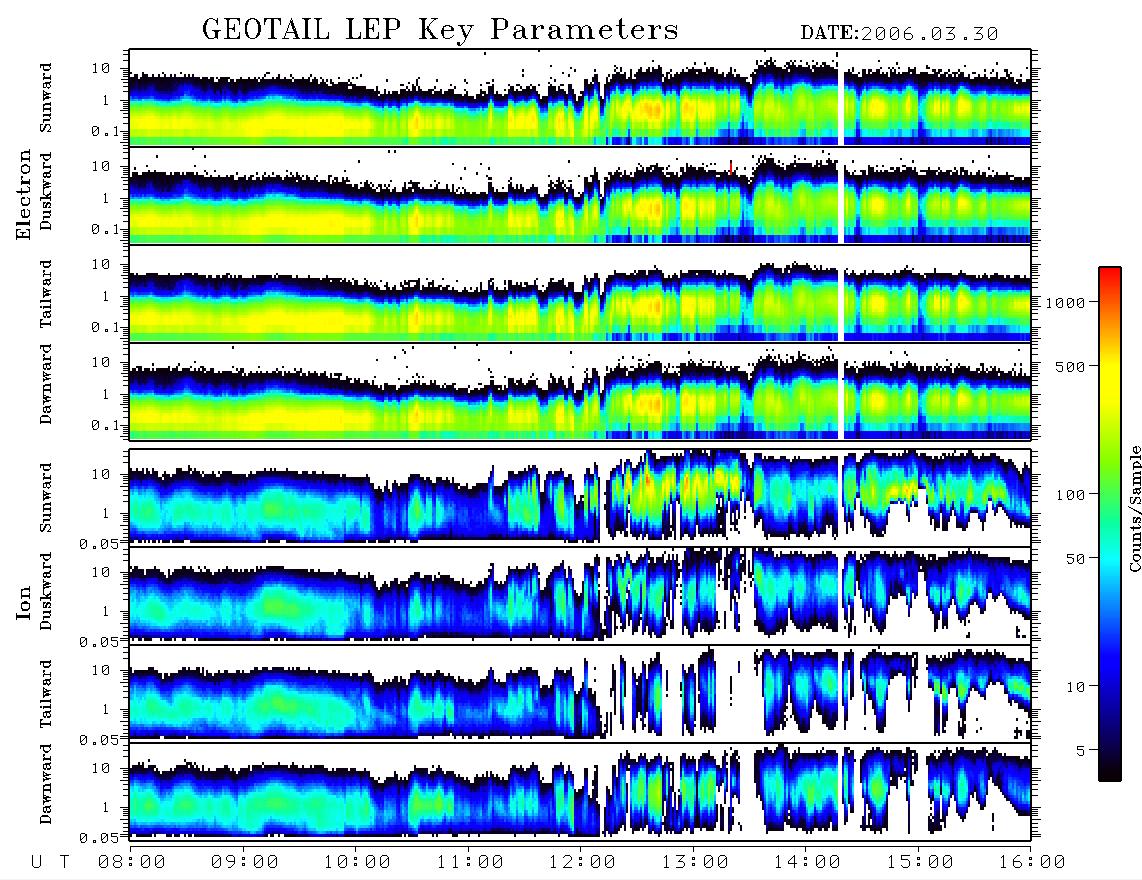This screenshot has height=880, width=1142.
Task: Click the "0.1" tick of Electron Dawnward panel
Action: 105,425
